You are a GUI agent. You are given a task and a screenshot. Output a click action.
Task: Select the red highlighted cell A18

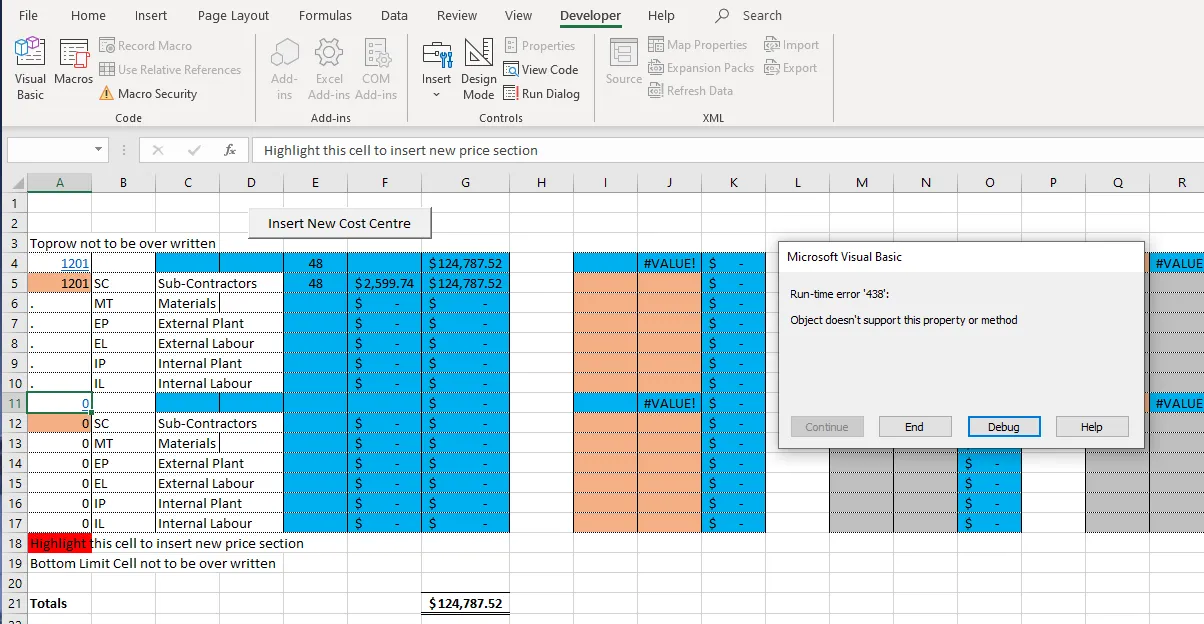pyautogui.click(x=60, y=543)
